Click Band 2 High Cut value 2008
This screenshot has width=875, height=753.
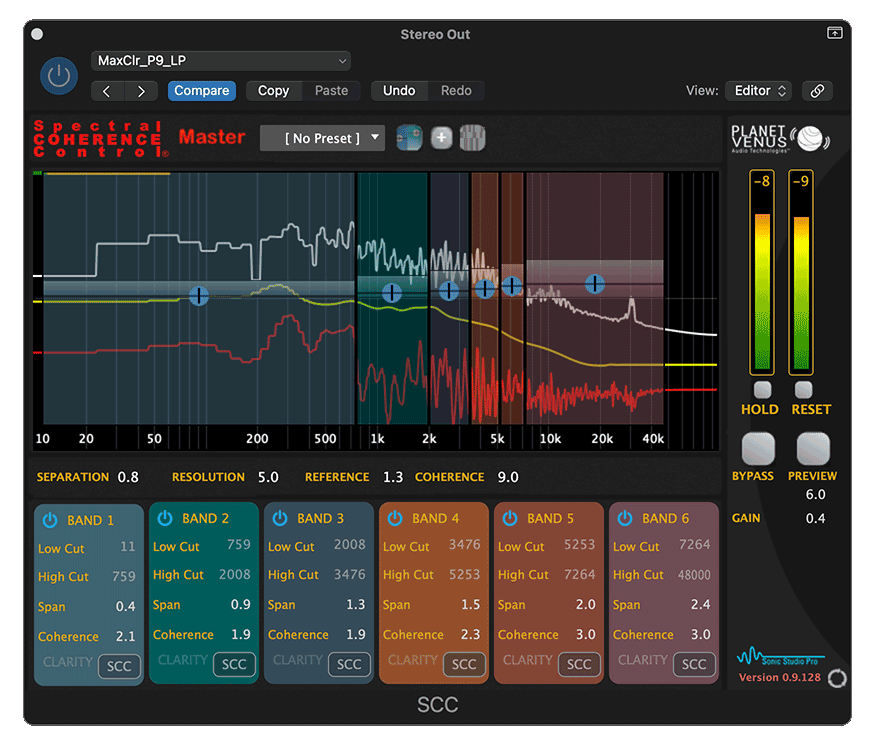pyautogui.click(x=234, y=574)
